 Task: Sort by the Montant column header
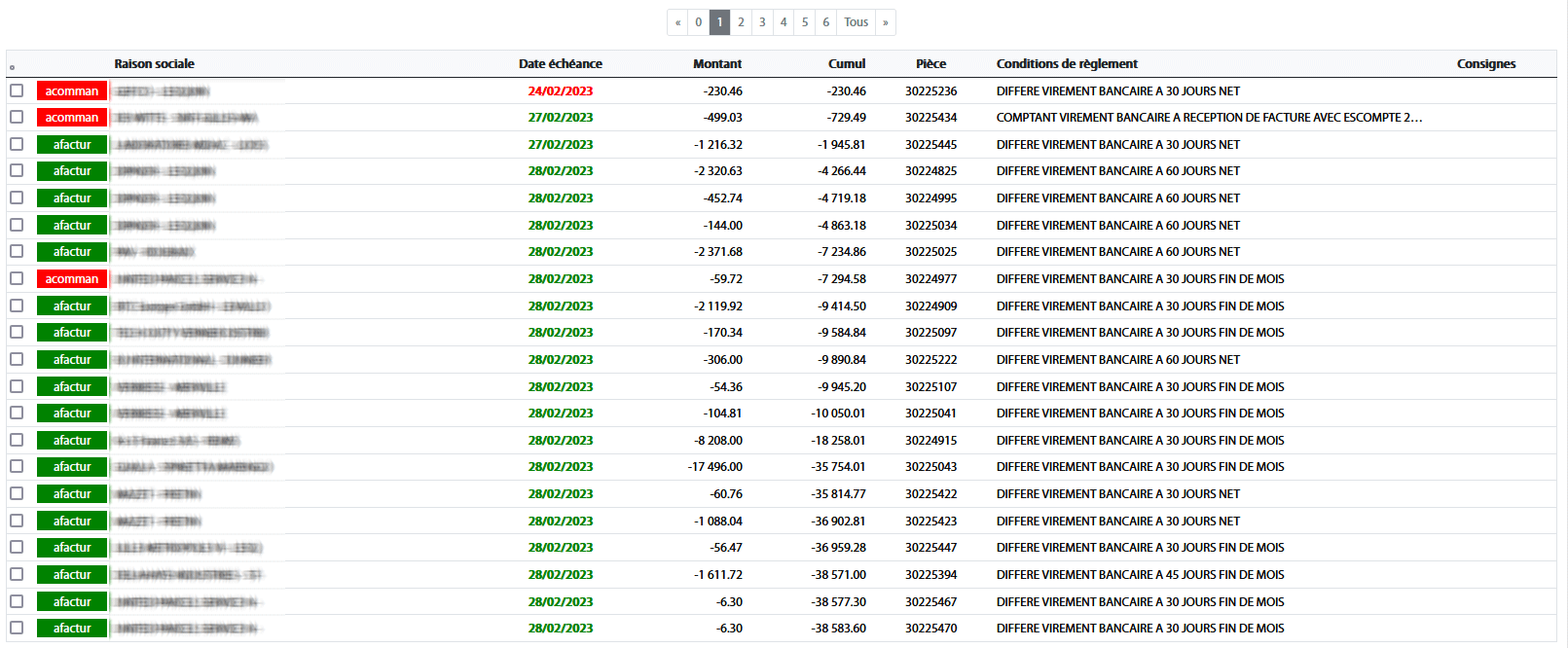pos(717,64)
